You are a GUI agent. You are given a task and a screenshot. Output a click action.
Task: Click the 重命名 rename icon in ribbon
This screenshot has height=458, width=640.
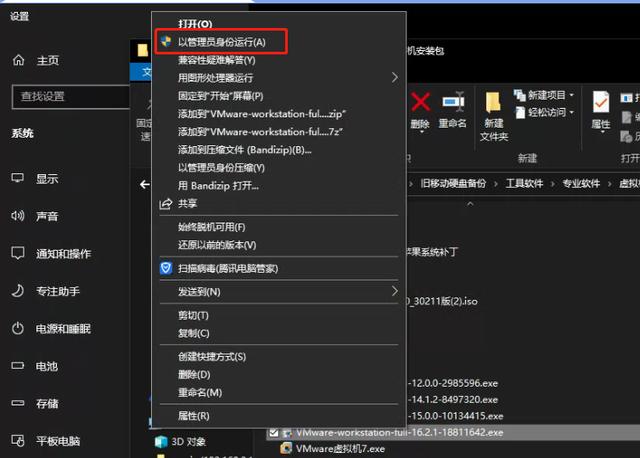point(453,102)
